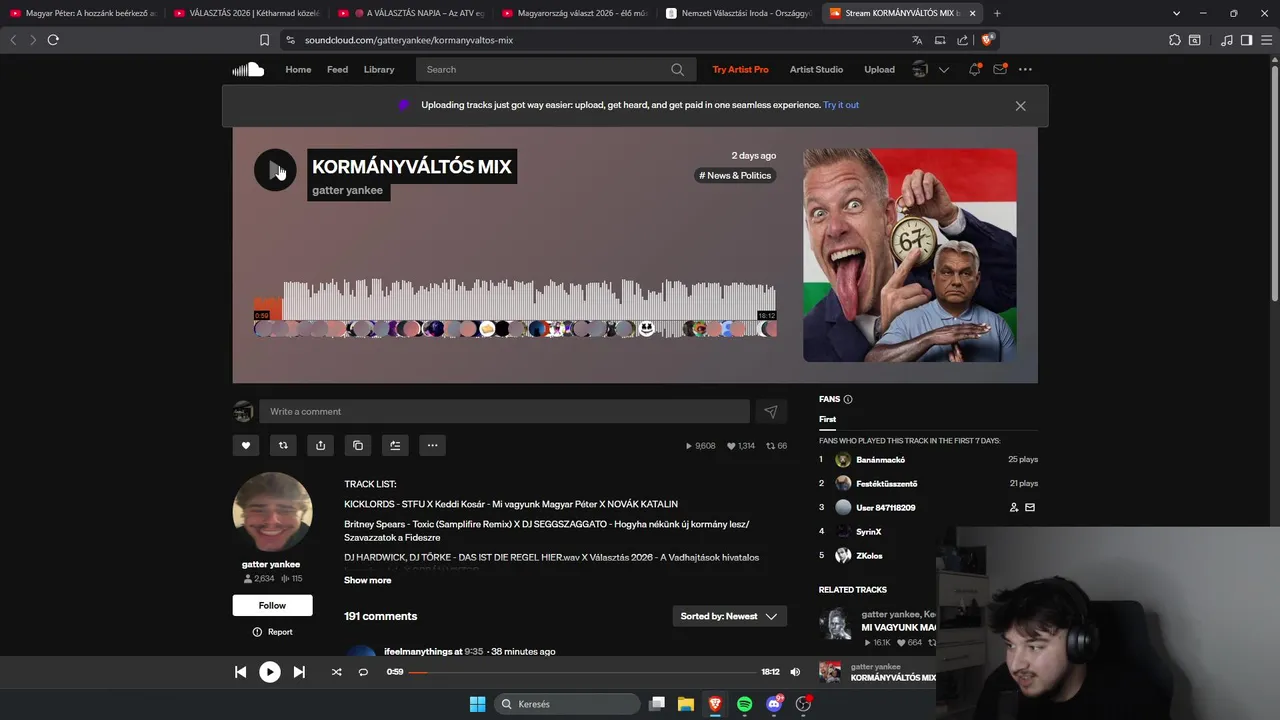Mute the player volume
The height and width of the screenshot is (720, 1280).
click(795, 672)
